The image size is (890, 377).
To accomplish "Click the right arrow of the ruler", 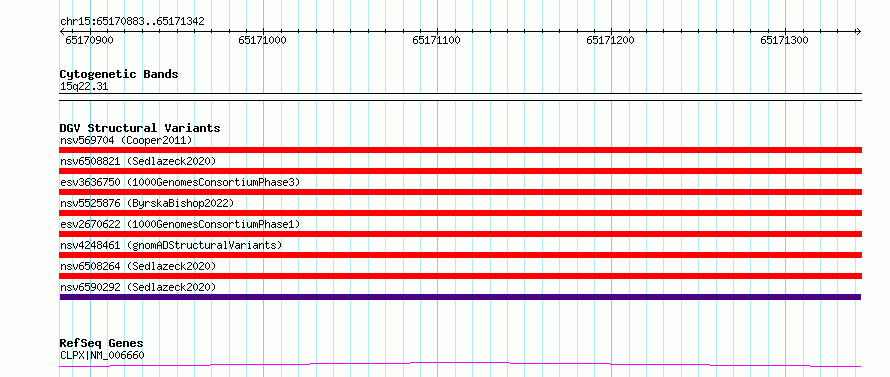I will point(858,31).
